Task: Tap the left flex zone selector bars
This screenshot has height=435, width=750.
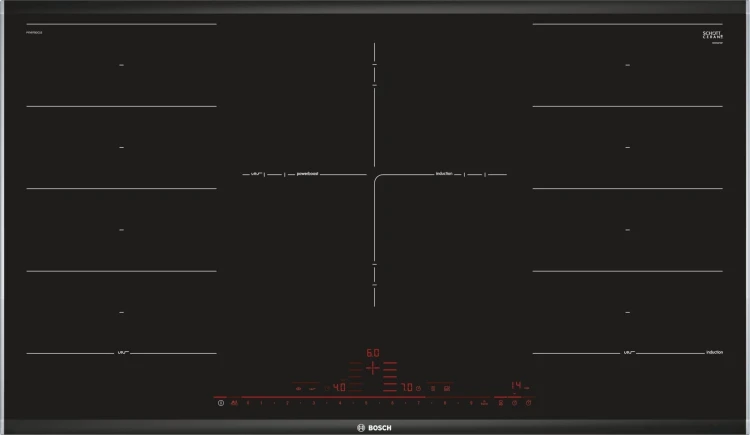Action: pyautogui.click(x=355, y=377)
